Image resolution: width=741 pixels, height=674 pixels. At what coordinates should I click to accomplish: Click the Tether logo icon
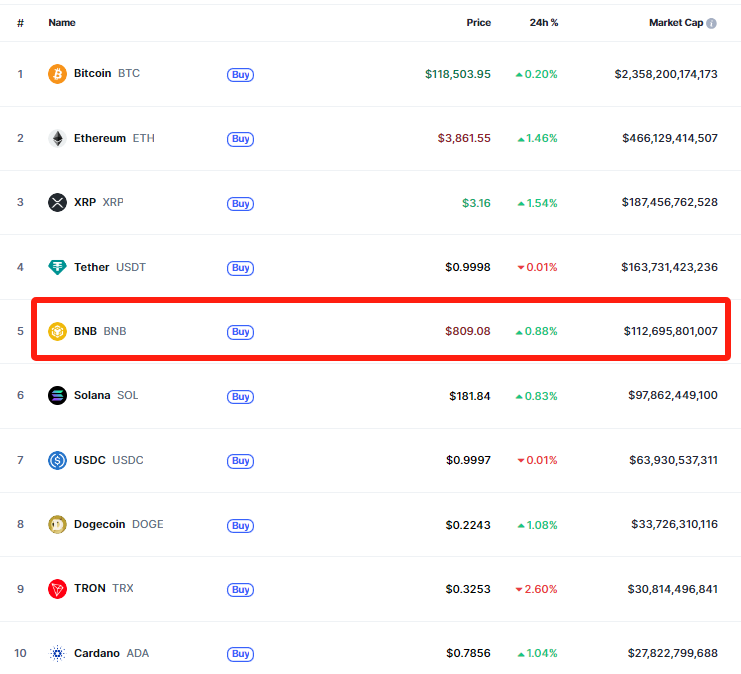point(57,267)
